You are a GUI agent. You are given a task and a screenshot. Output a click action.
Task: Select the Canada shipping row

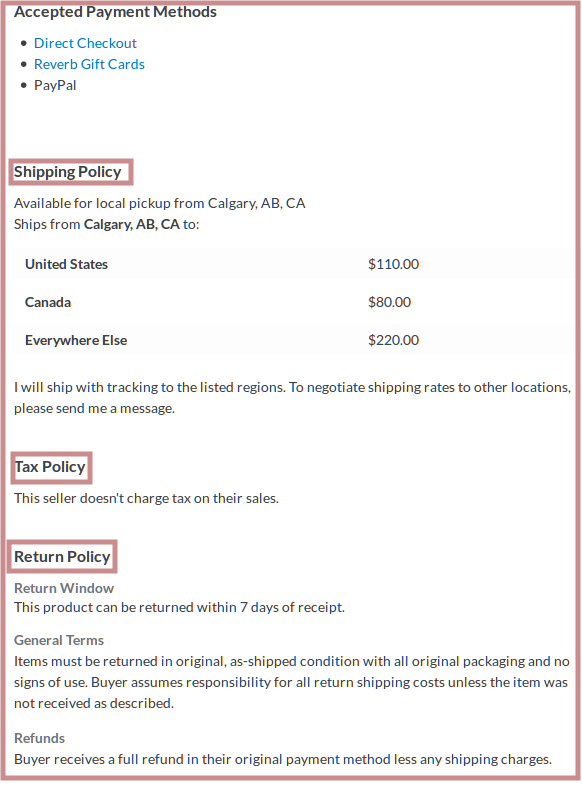click(293, 302)
